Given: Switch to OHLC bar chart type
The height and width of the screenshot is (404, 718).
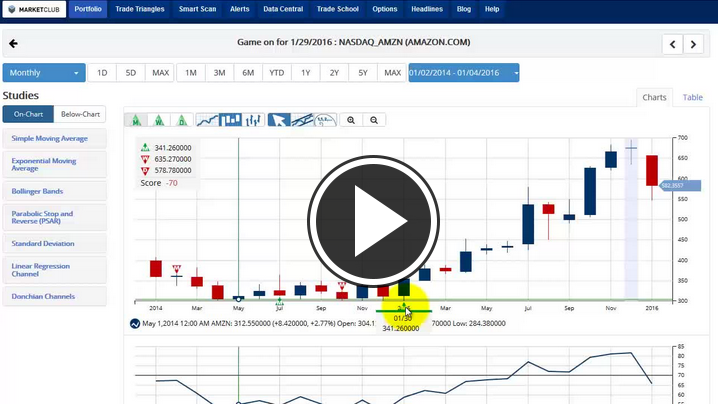Looking at the screenshot, I should click(x=253, y=120).
